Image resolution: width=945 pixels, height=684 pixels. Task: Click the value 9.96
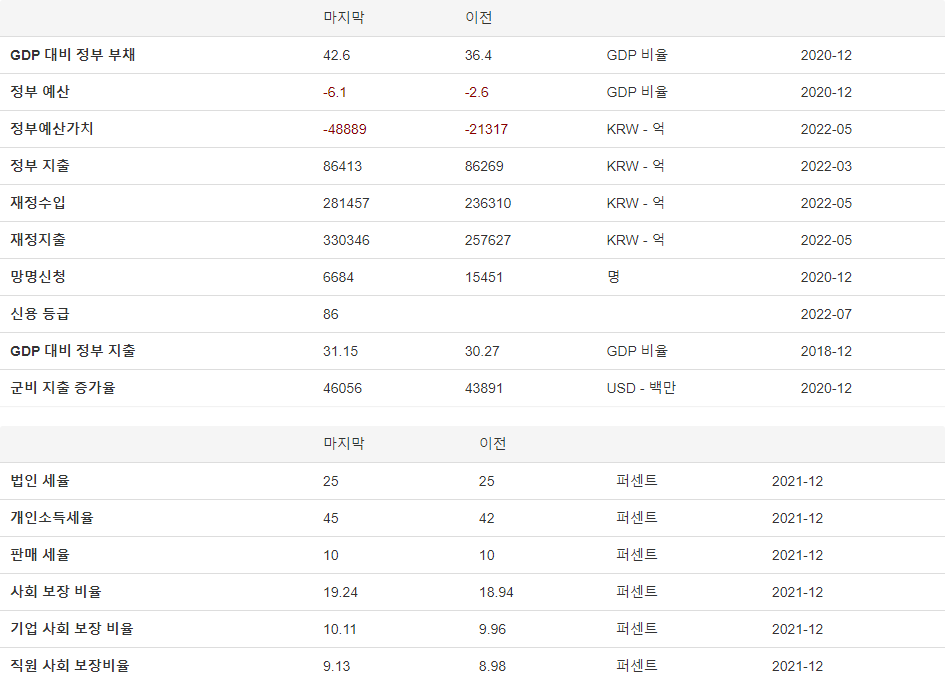(492, 630)
